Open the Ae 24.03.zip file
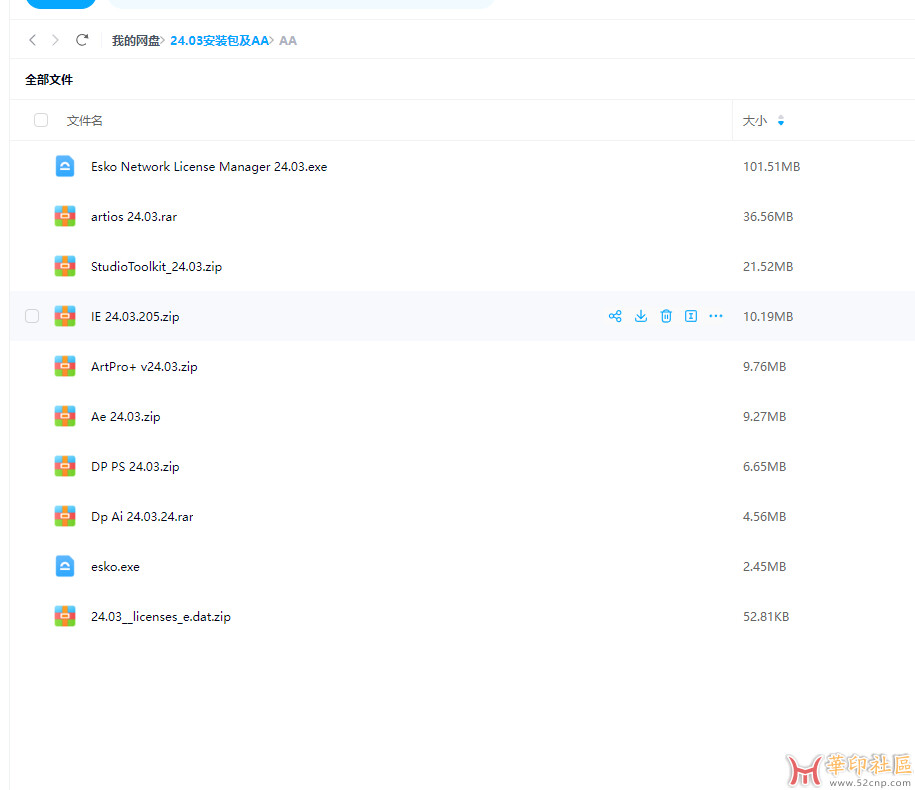 tap(125, 417)
